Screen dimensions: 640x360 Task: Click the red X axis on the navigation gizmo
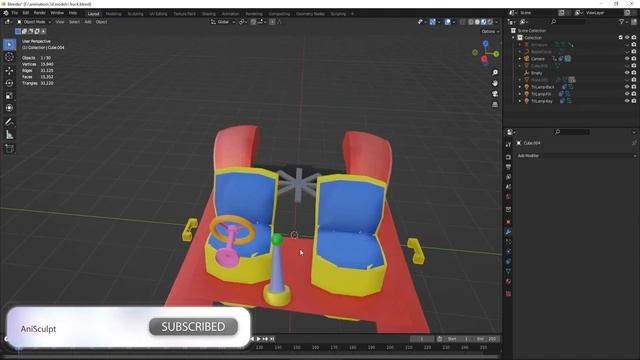[x=484, y=59]
